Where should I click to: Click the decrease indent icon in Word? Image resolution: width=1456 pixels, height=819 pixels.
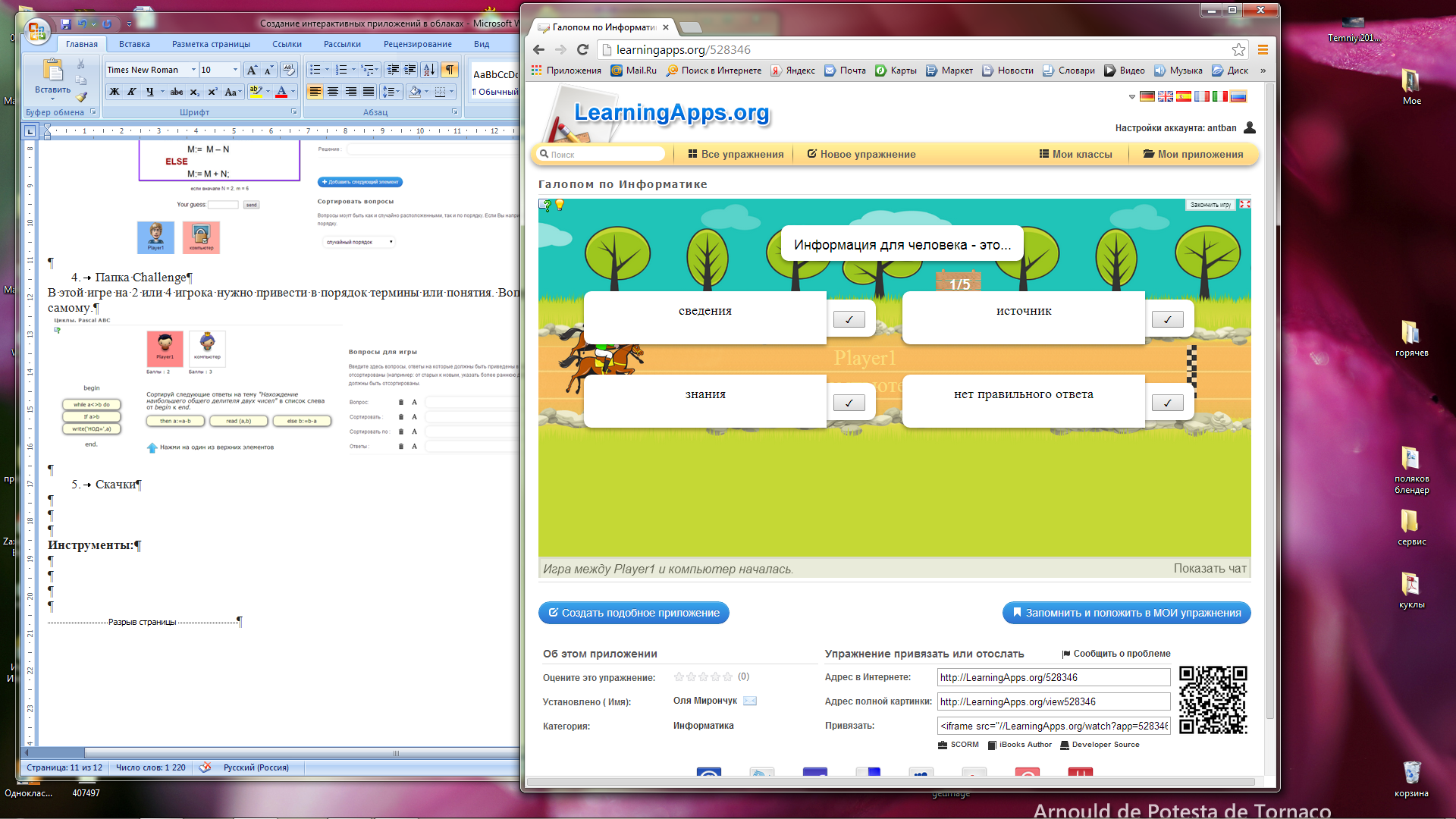pos(393,70)
